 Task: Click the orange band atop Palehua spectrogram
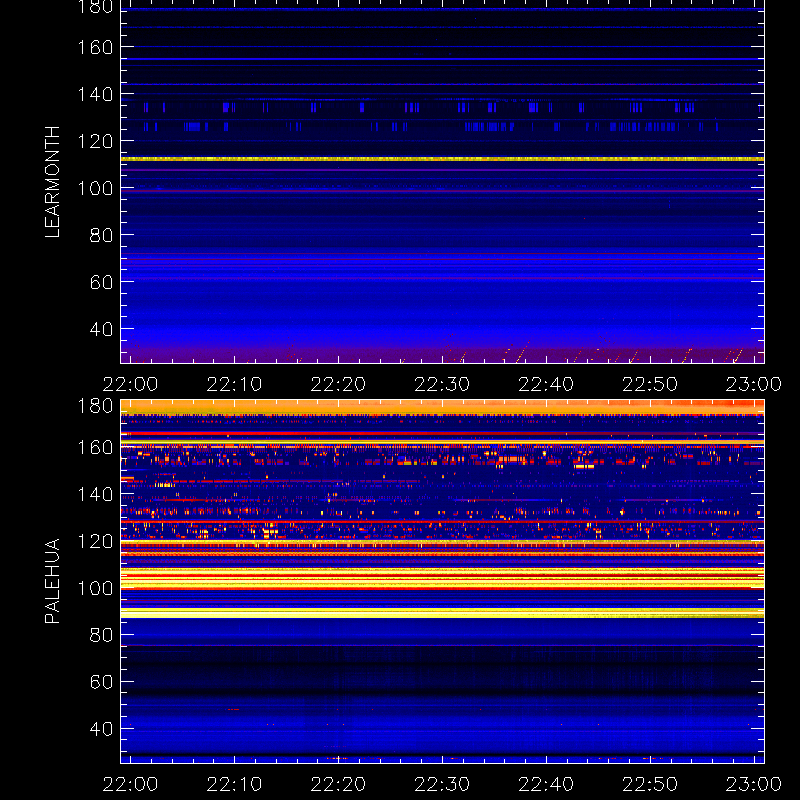(x=442, y=407)
